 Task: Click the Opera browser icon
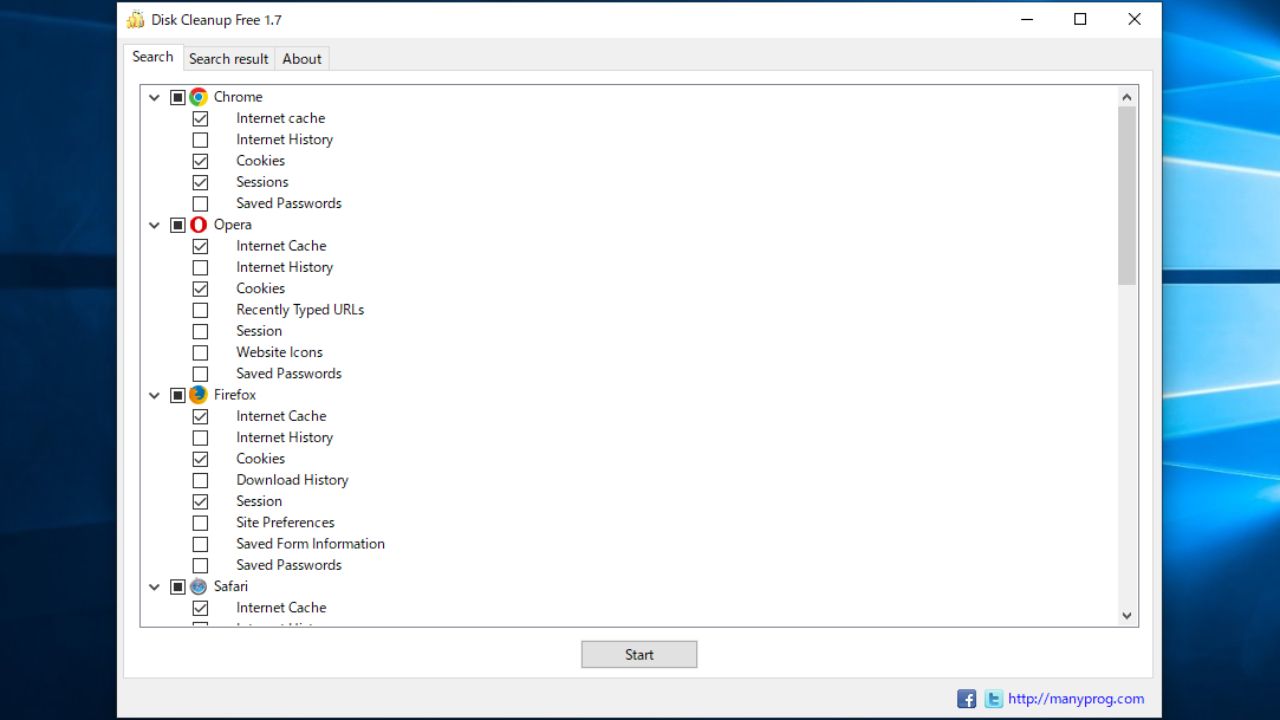[x=198, y=225]
